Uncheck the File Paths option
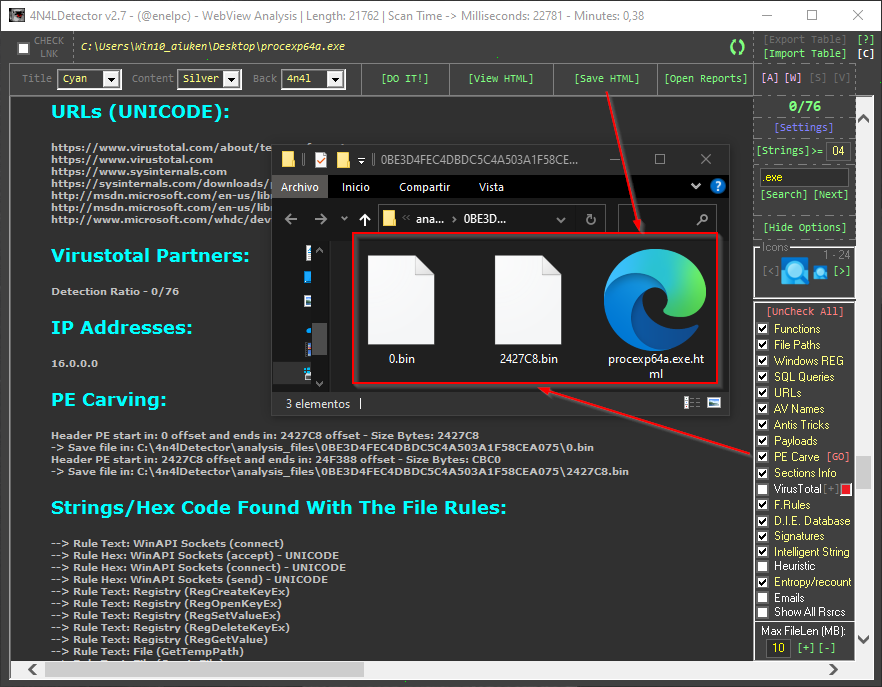The width and height of the screenshot is (882, 687). (x=763, y=344)
